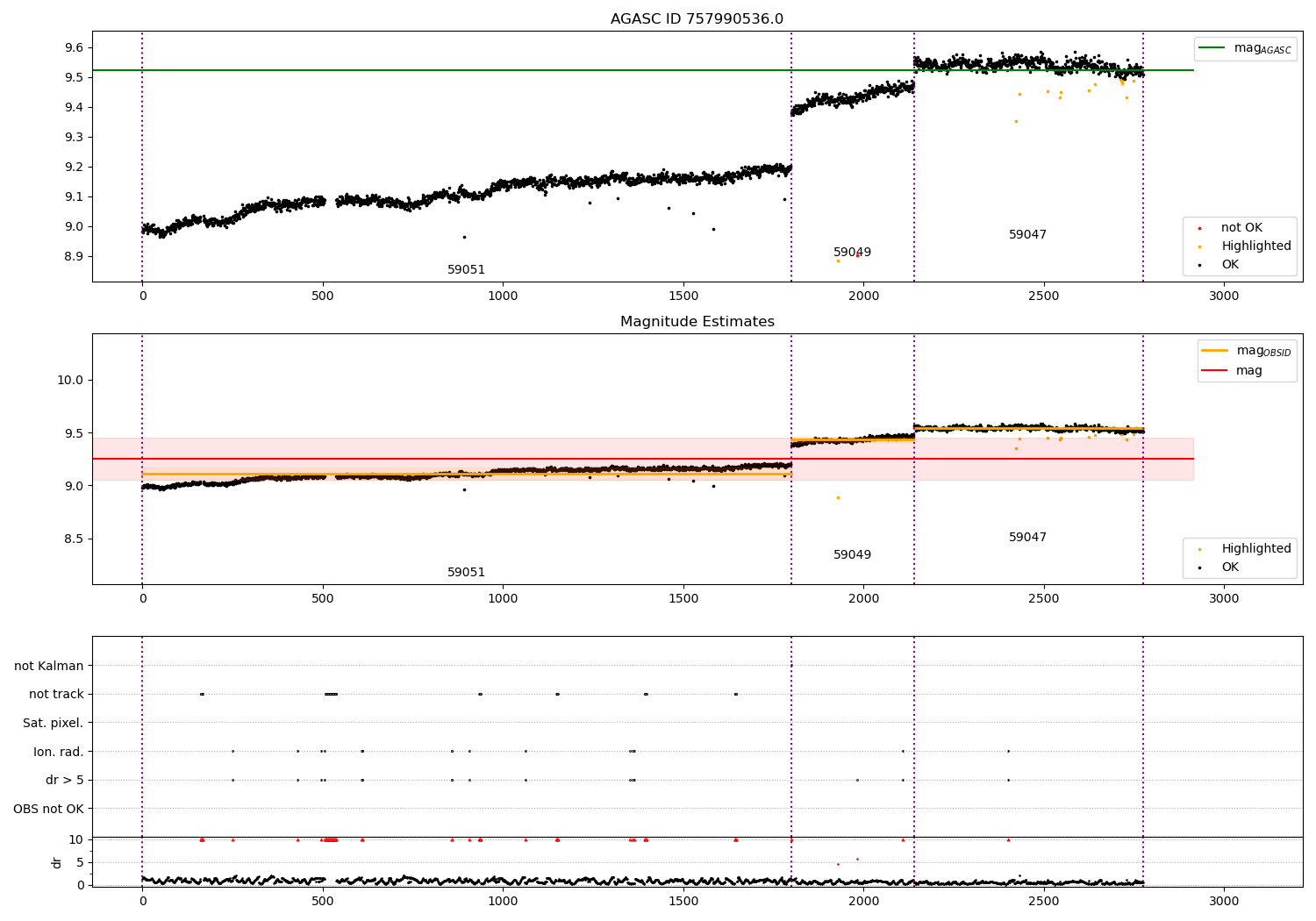This screenshot has width=1316, height=921.
Task: Click the "Ion. rad." row label
Action: [x=59, y=752]
